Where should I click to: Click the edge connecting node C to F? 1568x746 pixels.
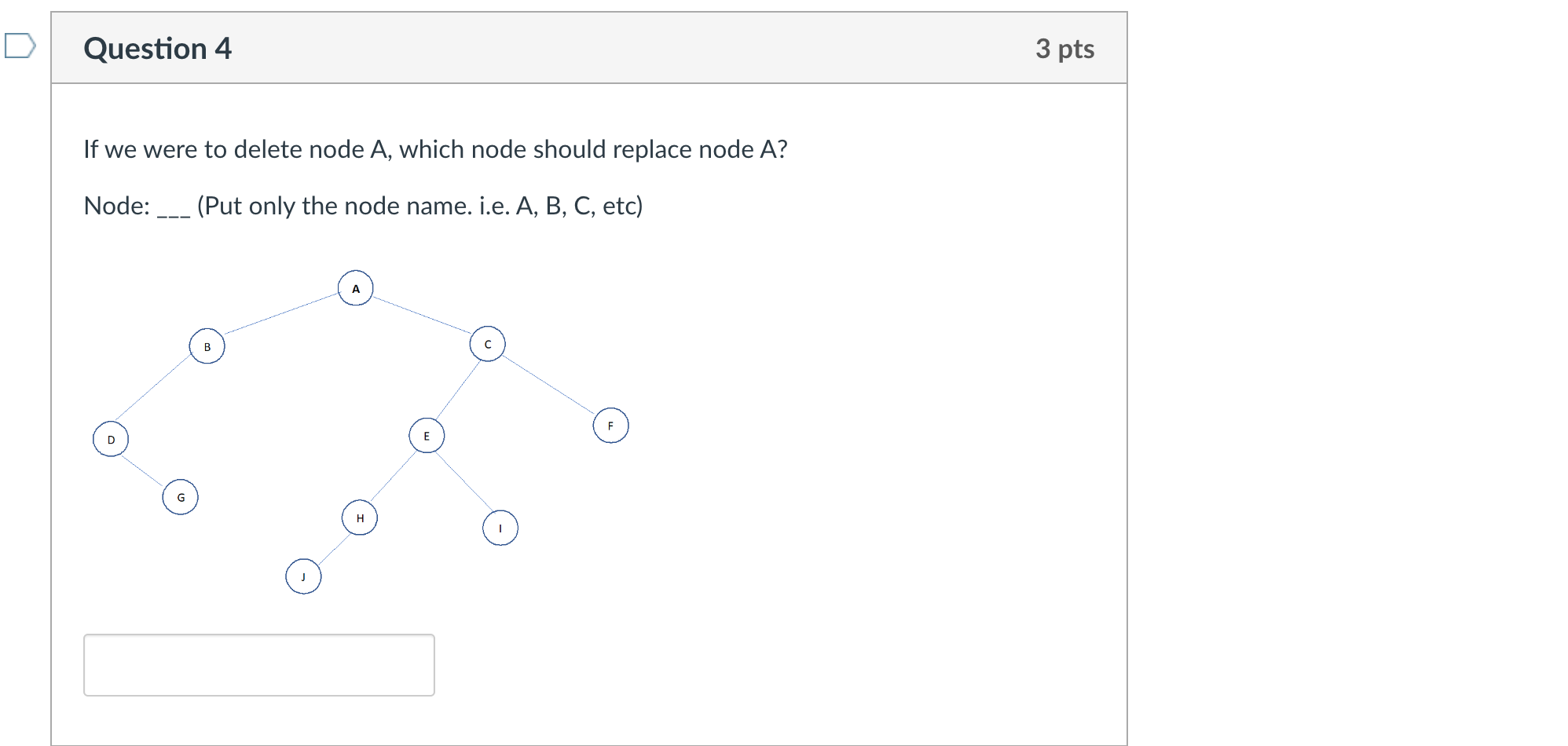pyautogui.click(x=550, y=383)
